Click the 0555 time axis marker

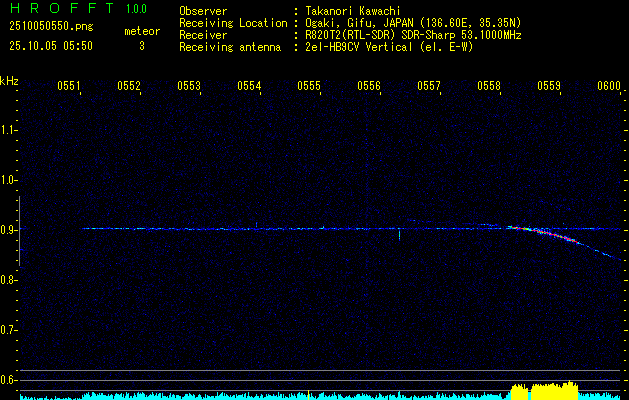click(x=309, y=86)
